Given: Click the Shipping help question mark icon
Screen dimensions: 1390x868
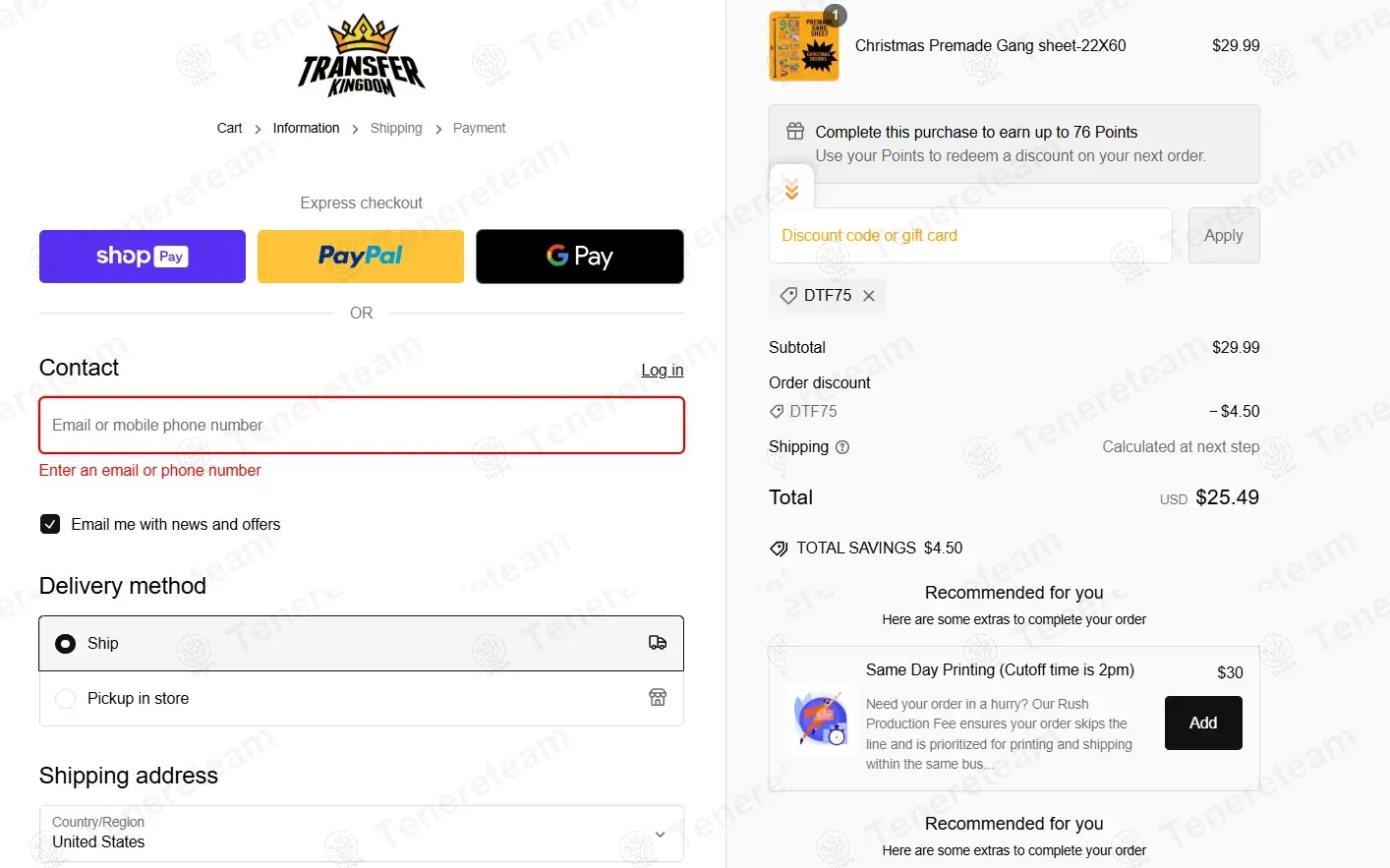Looking at the screenshot, I should click(x=842, y=447).
